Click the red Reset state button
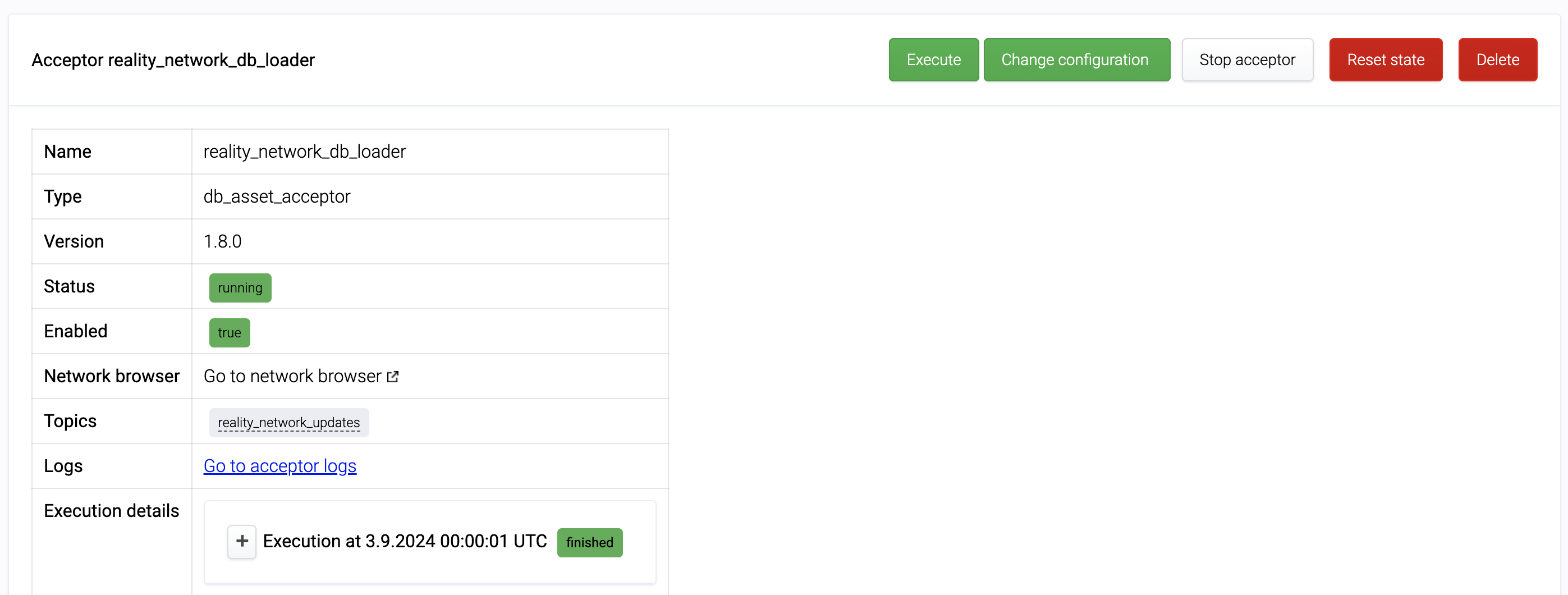 (1386, 60)
